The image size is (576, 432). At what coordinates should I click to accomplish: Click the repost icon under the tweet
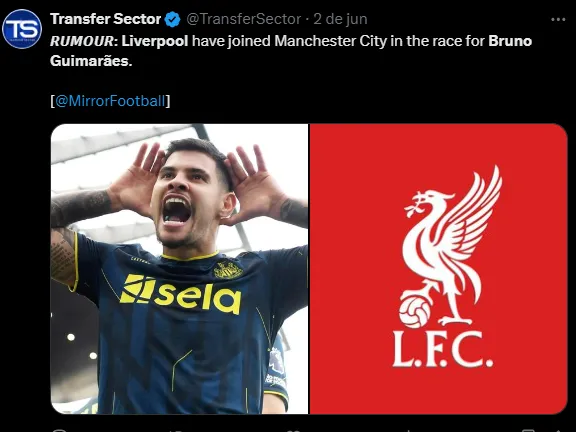176,431
